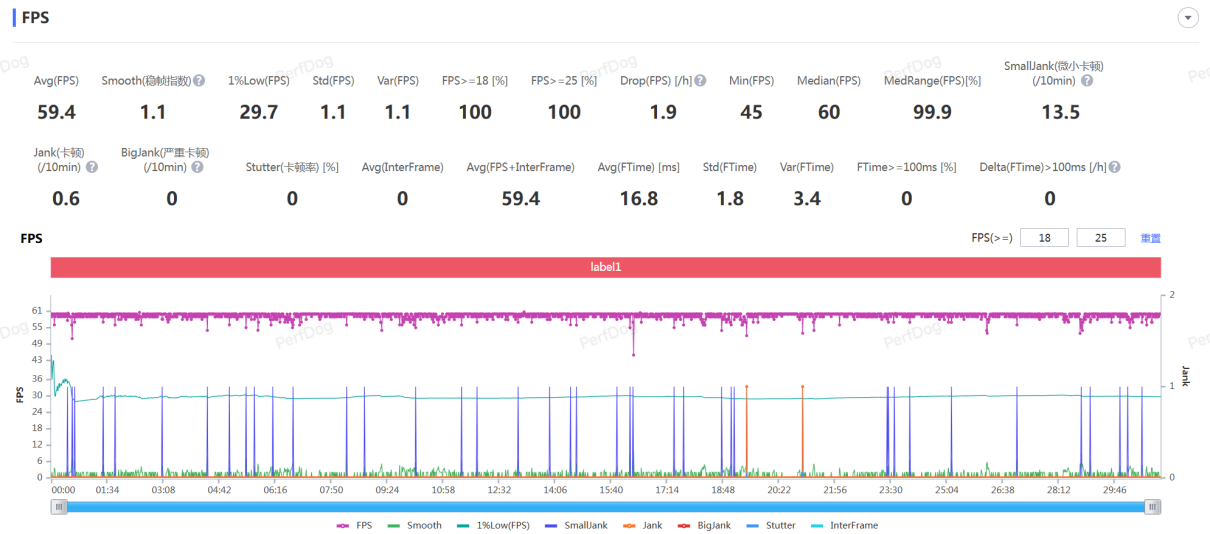Click help icon beside Drop(FPS) [/h]
Screen dimensions: 1210x534
click(700, 81)
